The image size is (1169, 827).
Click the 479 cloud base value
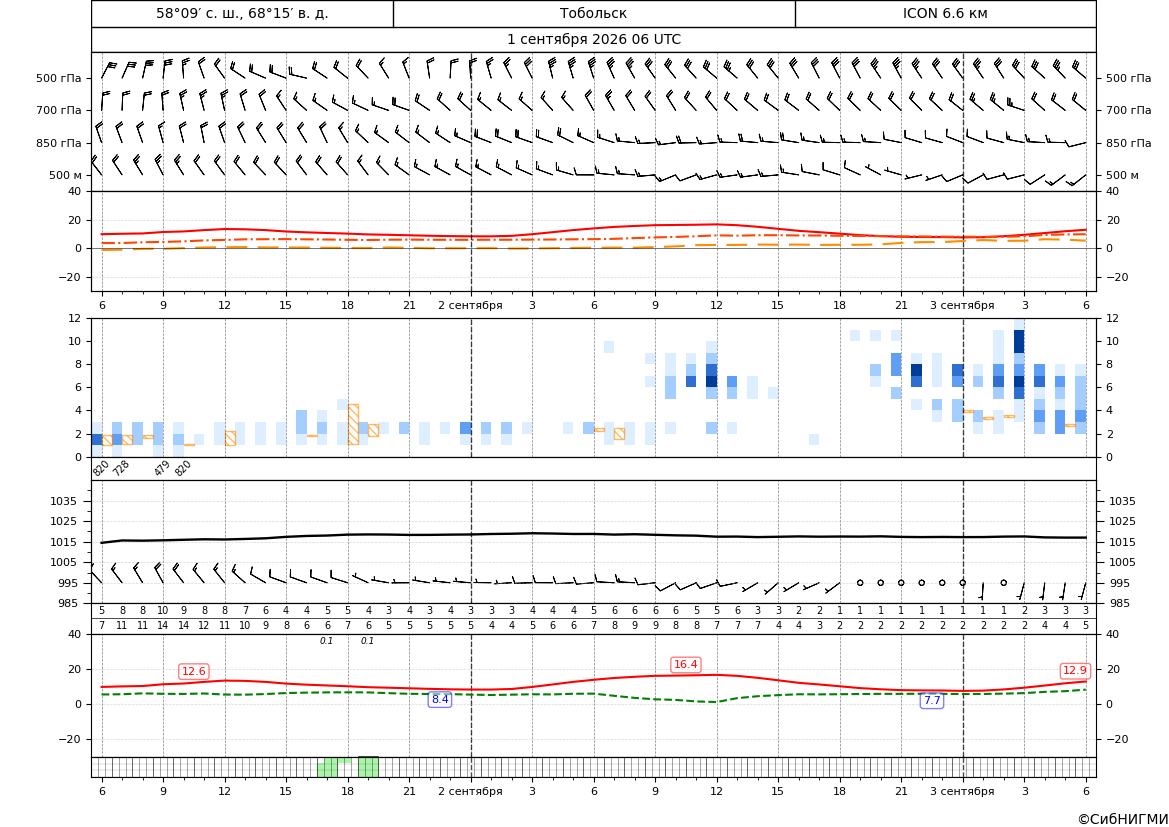[x=162, y=468]
